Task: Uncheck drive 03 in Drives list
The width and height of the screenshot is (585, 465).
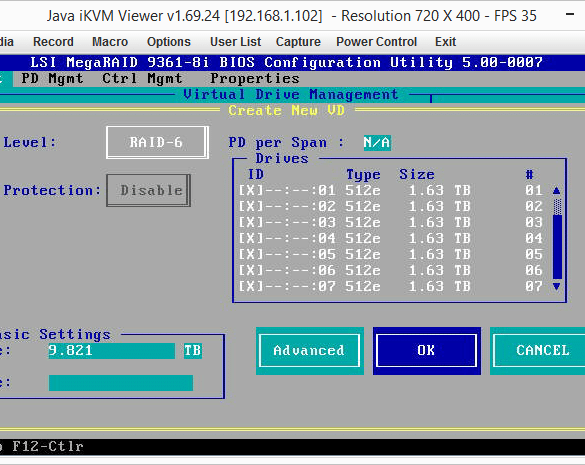Action: click(x=251, y=223)
